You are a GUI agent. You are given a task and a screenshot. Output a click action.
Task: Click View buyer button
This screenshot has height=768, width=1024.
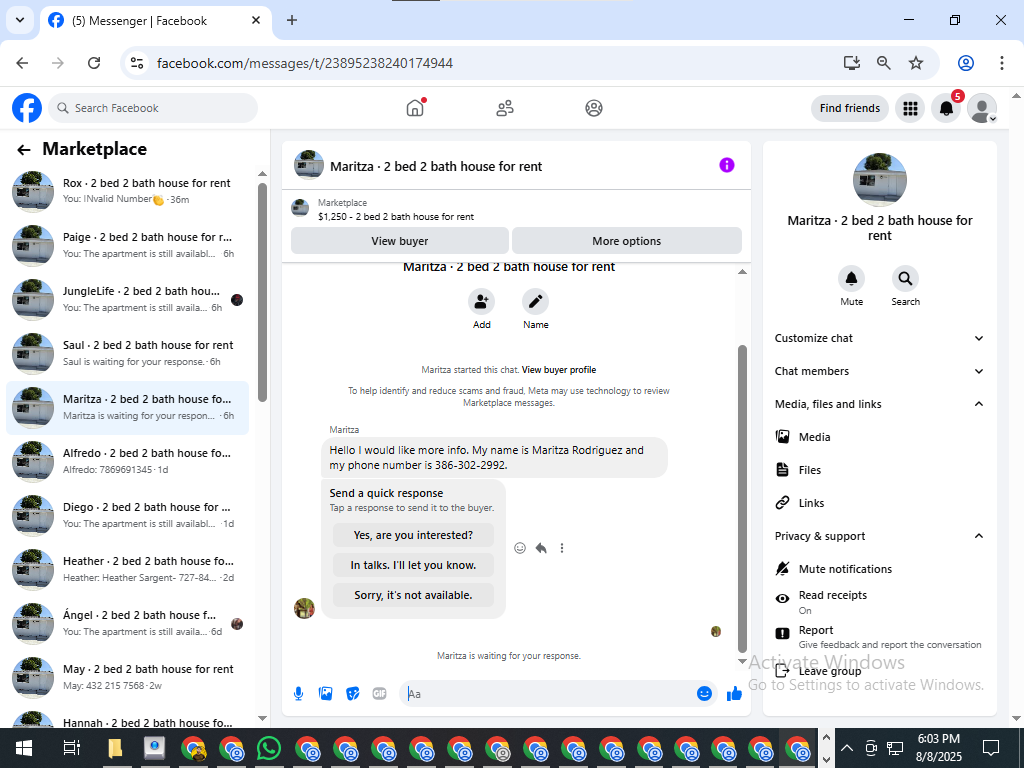(x=400, y=241)
